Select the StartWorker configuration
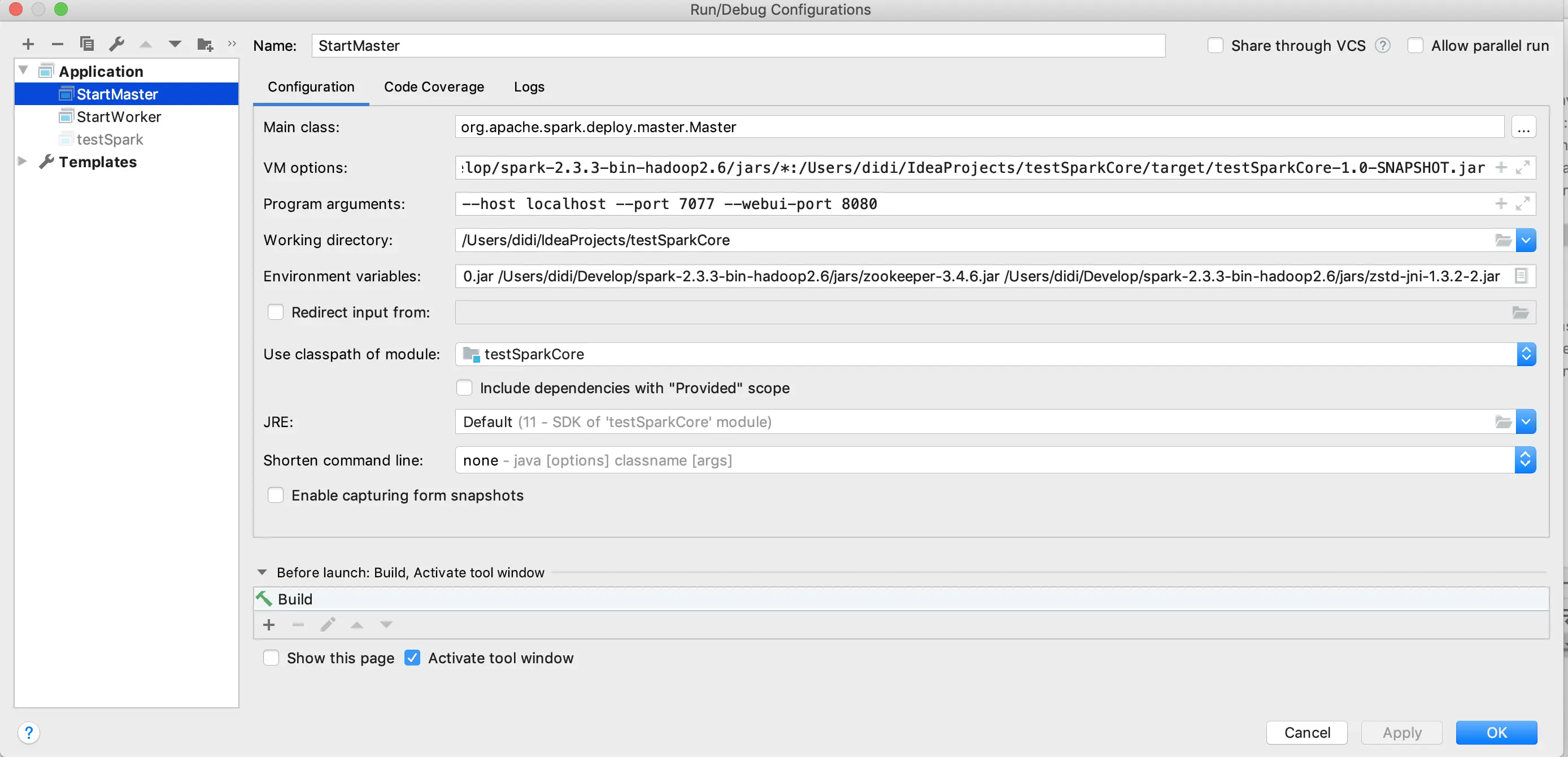The width and height of the screenshot is (1568, 757). [x=119, y=116]
